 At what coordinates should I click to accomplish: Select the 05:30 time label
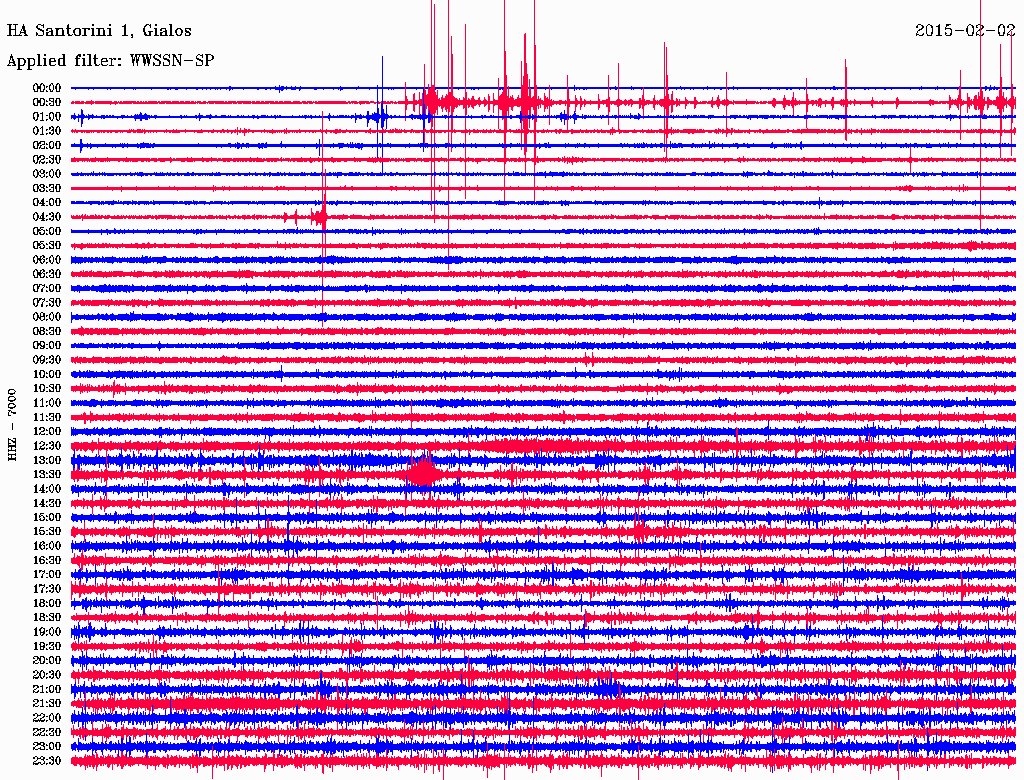[x=47, y=245]
